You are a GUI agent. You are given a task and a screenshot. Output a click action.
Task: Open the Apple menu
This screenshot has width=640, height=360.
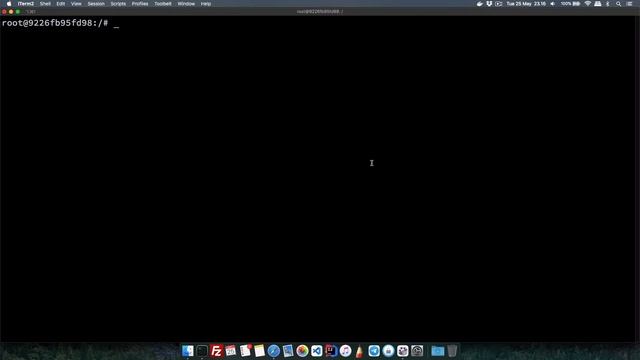(9, 4)
